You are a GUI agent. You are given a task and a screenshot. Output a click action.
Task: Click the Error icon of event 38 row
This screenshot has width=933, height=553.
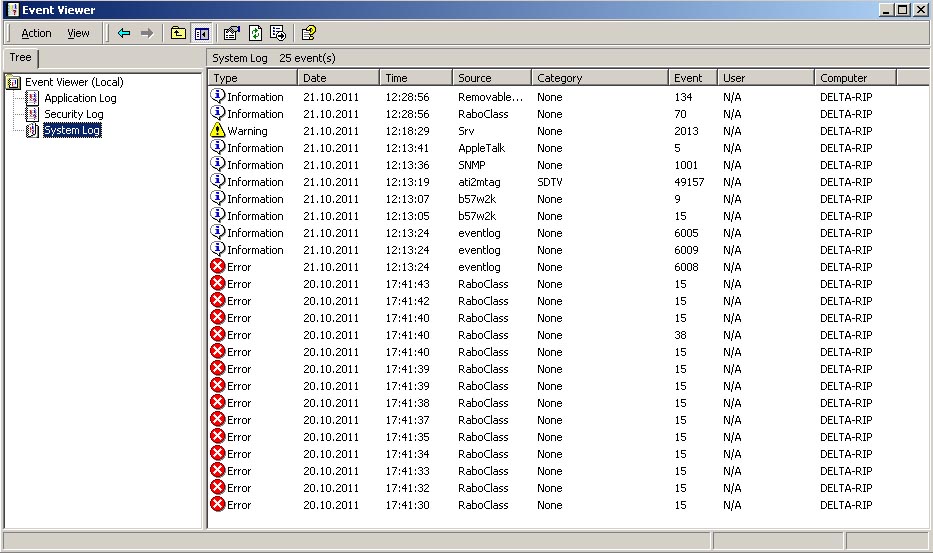[218, 334]
